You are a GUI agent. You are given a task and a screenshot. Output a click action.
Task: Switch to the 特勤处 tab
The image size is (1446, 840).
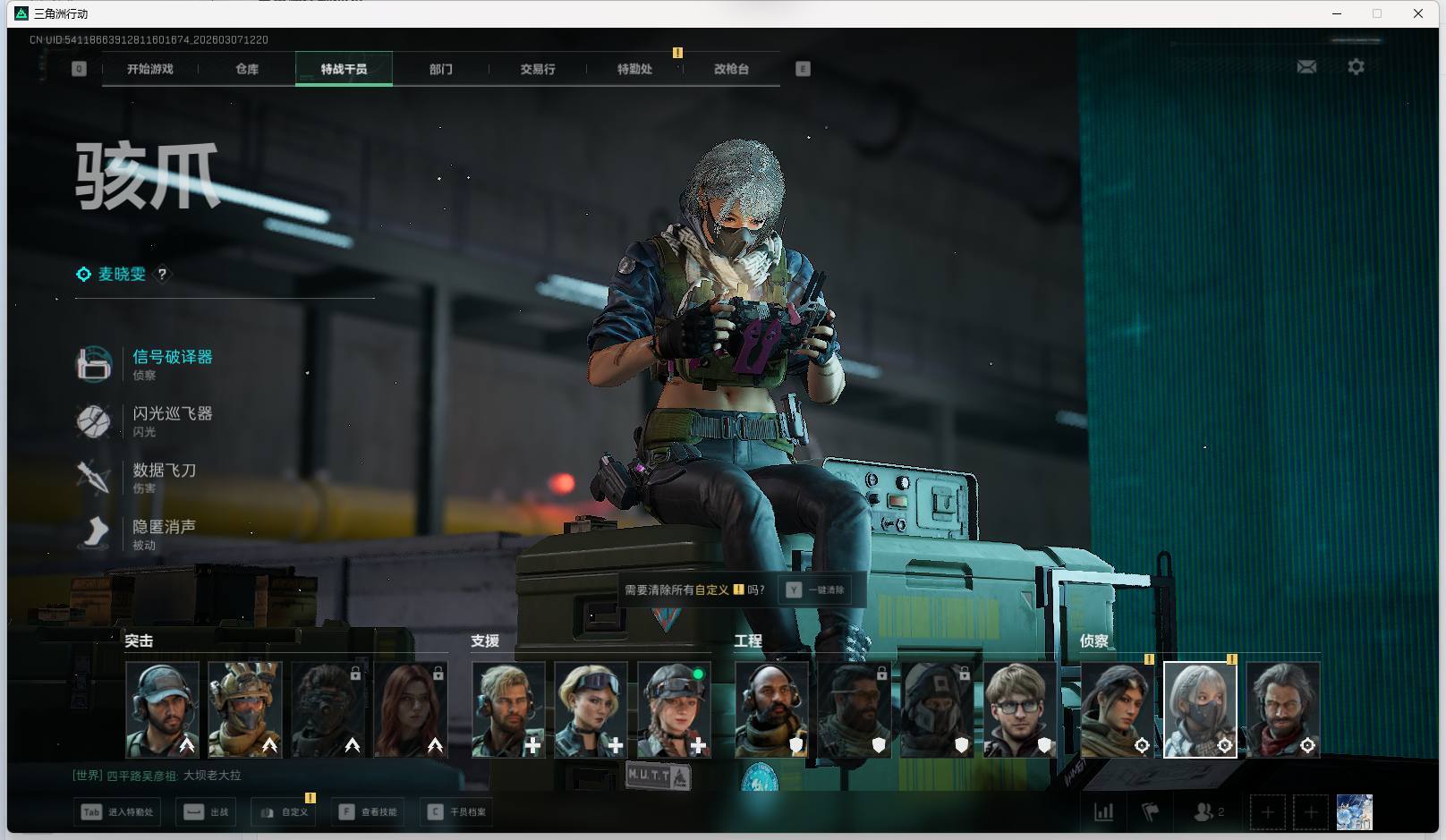point(634,69)
